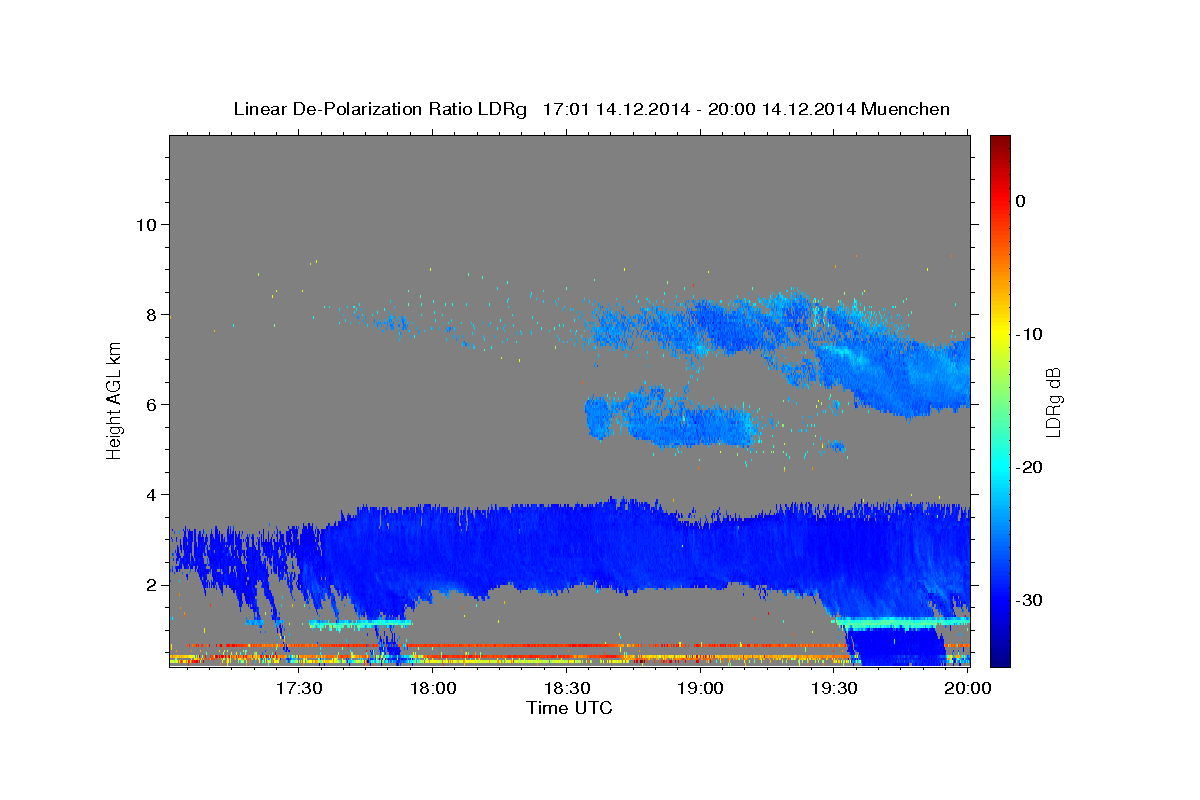1200x800 pixels.
Task: Click the cyan melting layer streak near 19:45
Action: point(900,622)
